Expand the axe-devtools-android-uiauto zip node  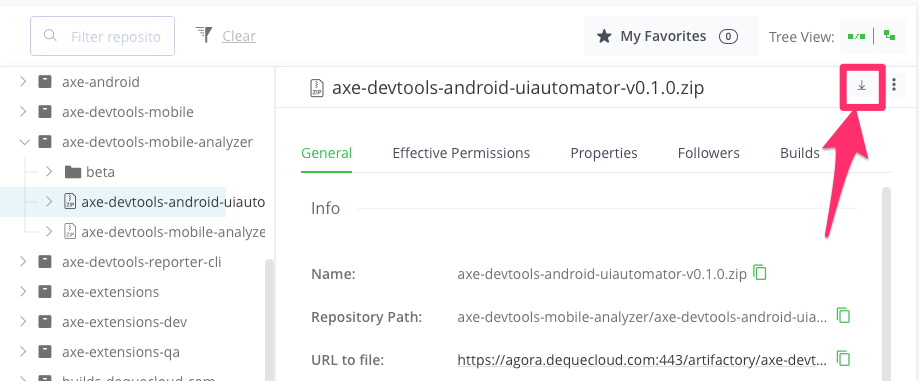49,202
